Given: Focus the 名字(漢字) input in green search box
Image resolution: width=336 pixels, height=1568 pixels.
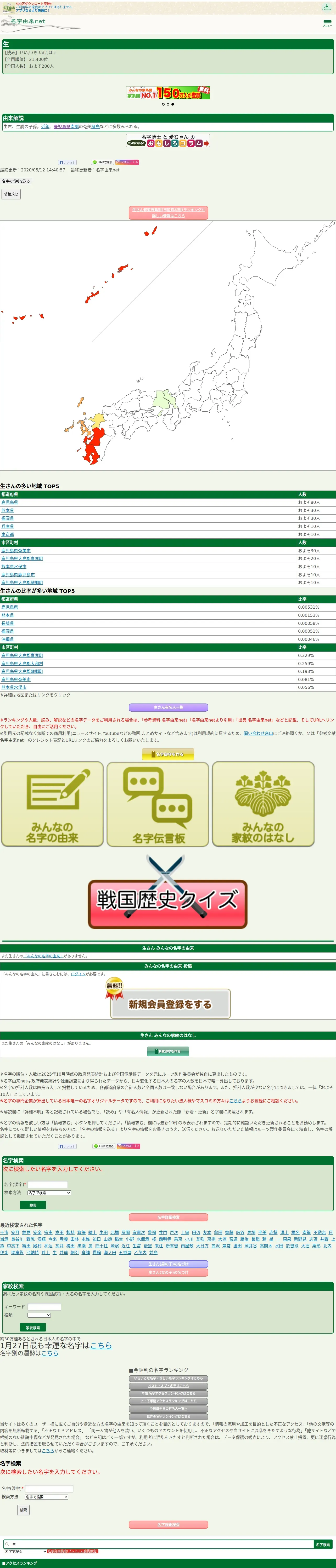Looking at the screenshot, I should pyautogui.click(x=48, y=1185).
